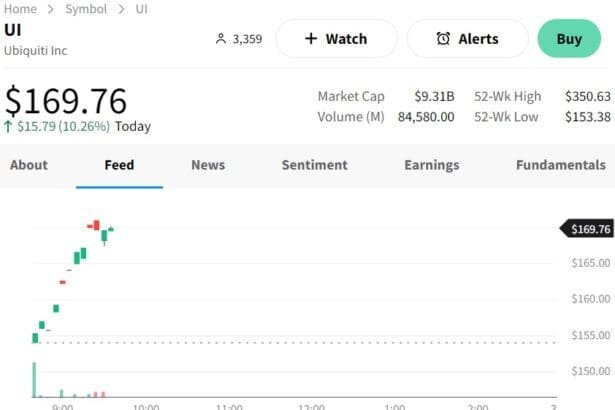The height and width of the screenshot is (410, 615).
Task: Click the $169.76 current price chart tag
Action: tap(589, 229)
